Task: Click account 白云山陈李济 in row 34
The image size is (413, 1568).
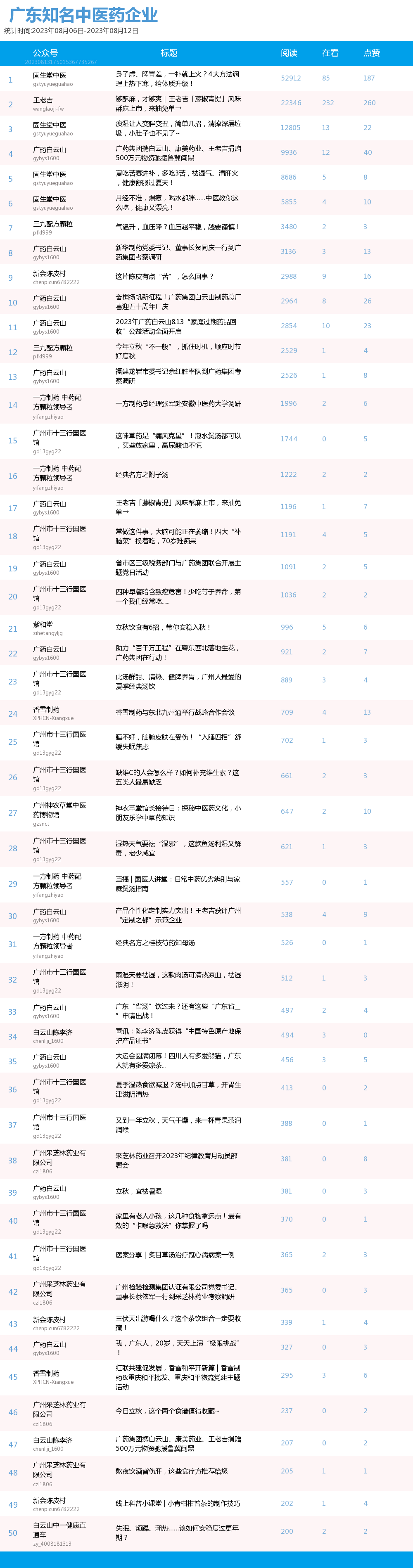Action: tap(52, 1033)
